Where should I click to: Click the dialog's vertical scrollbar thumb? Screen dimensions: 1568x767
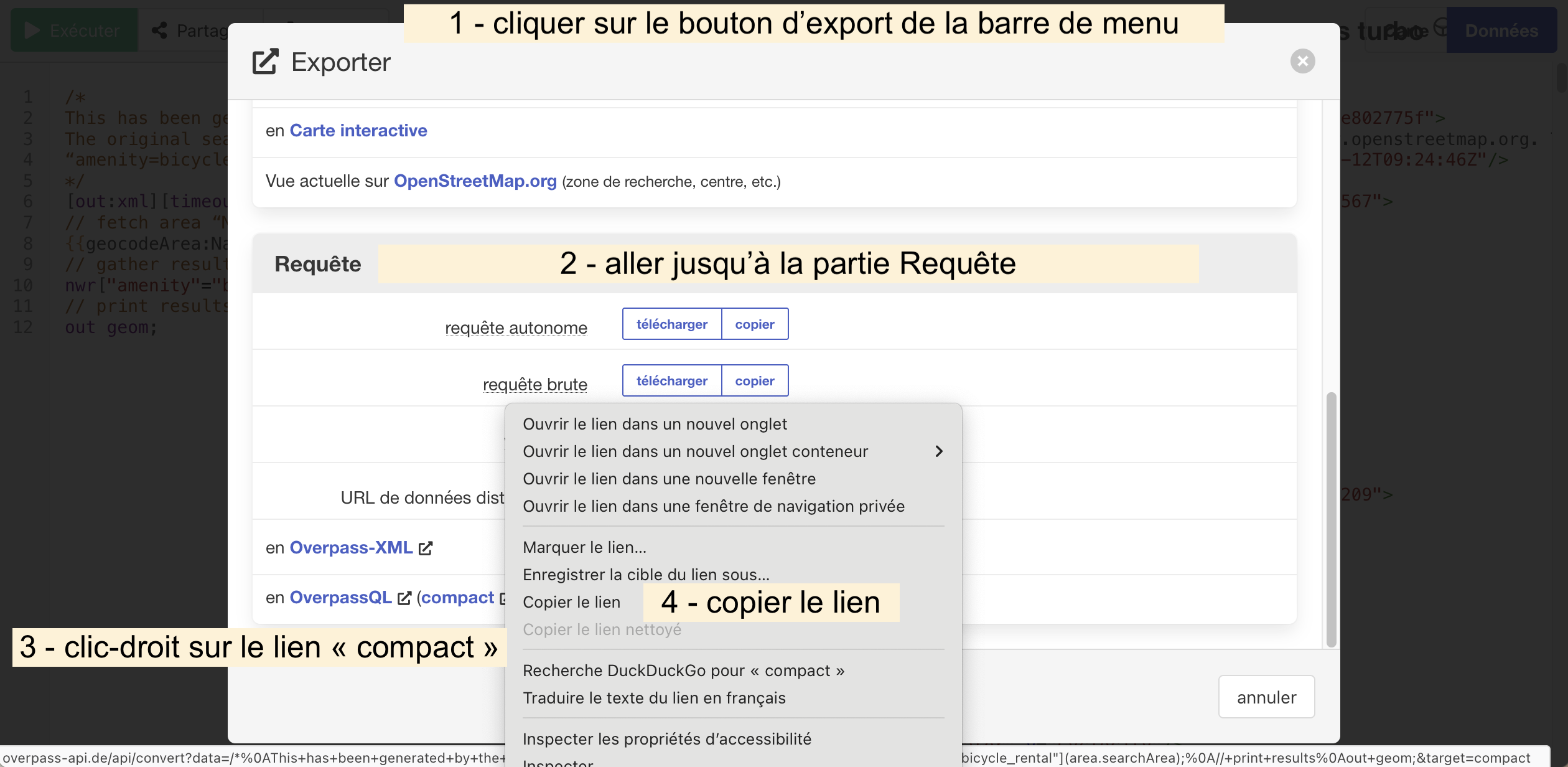coord(1331,519)
